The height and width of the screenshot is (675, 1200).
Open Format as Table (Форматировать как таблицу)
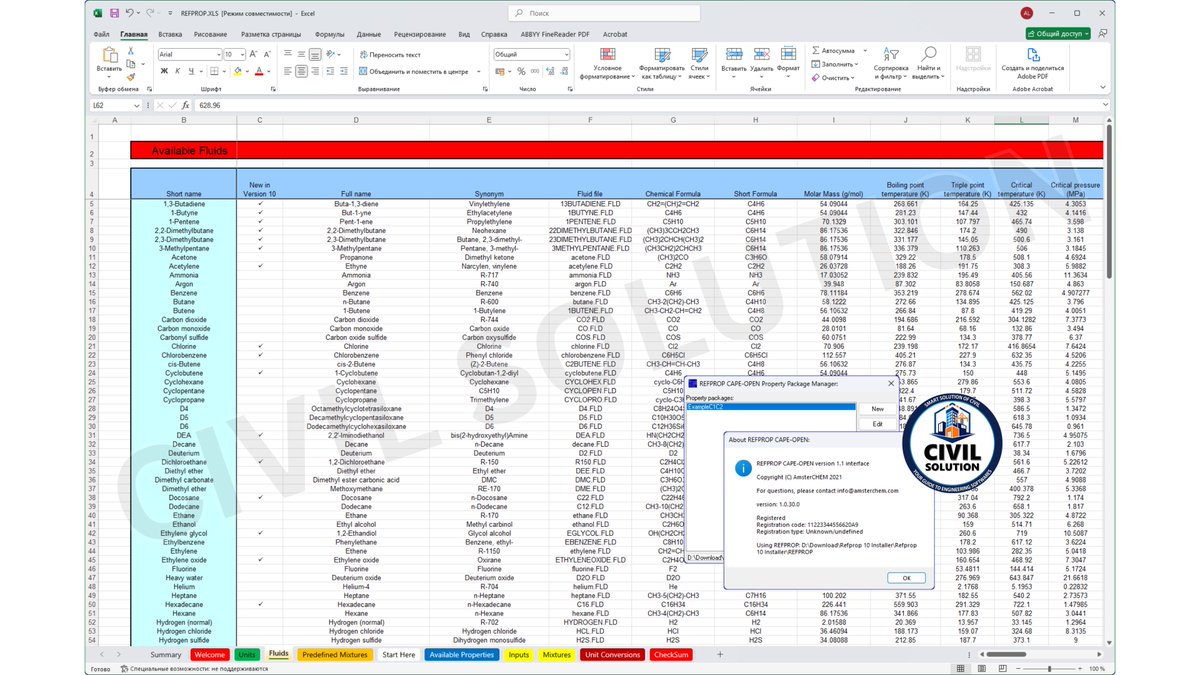tap(661, 61)
